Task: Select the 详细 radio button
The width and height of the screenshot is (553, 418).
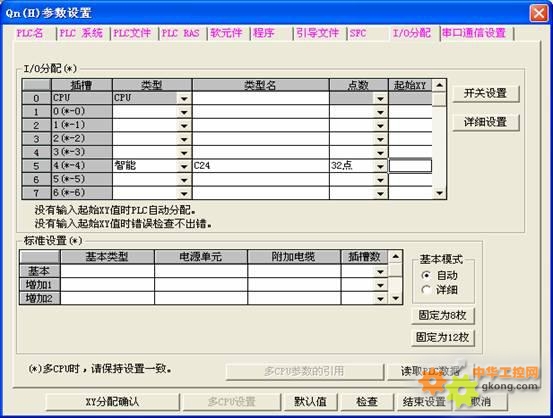Action: coord(426,290)
